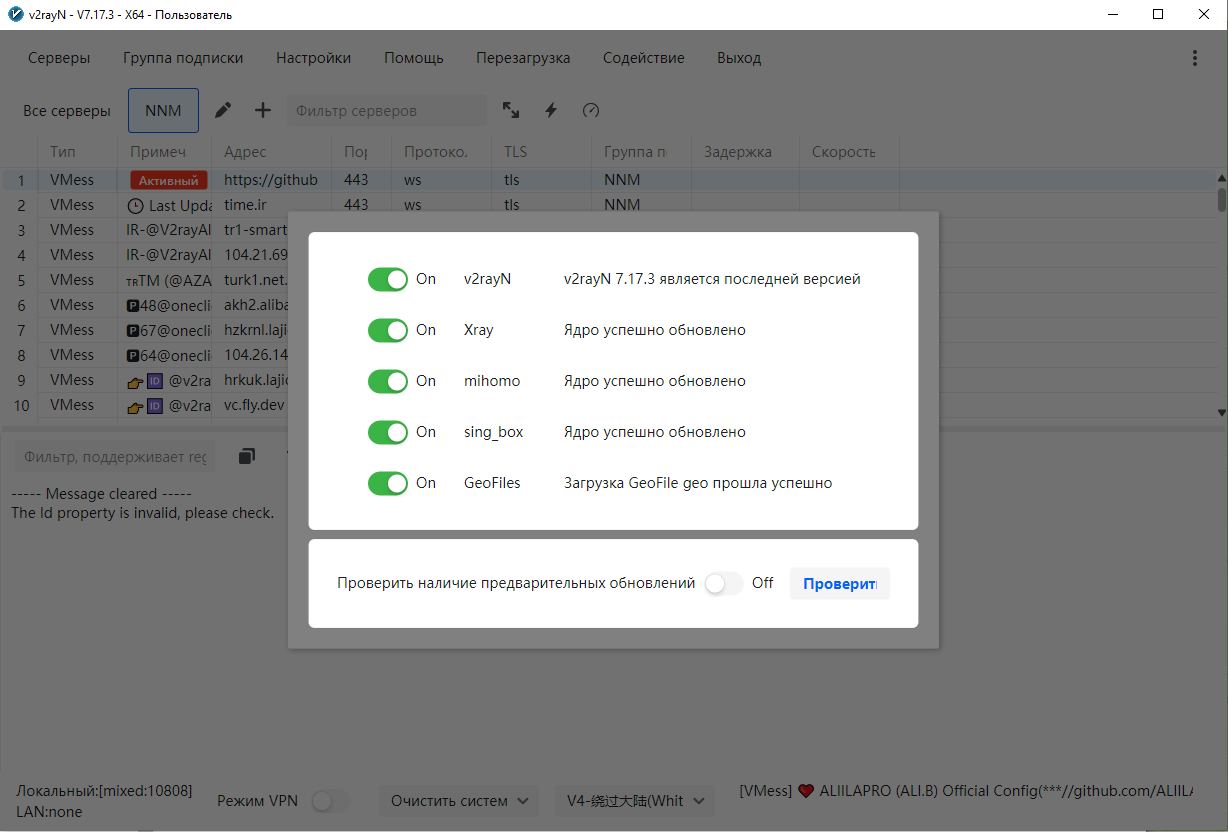The width and height of the screenshot is (1228, 832).
Task: Click the lightning bolt test icon
Action: [x=551, y=110]
